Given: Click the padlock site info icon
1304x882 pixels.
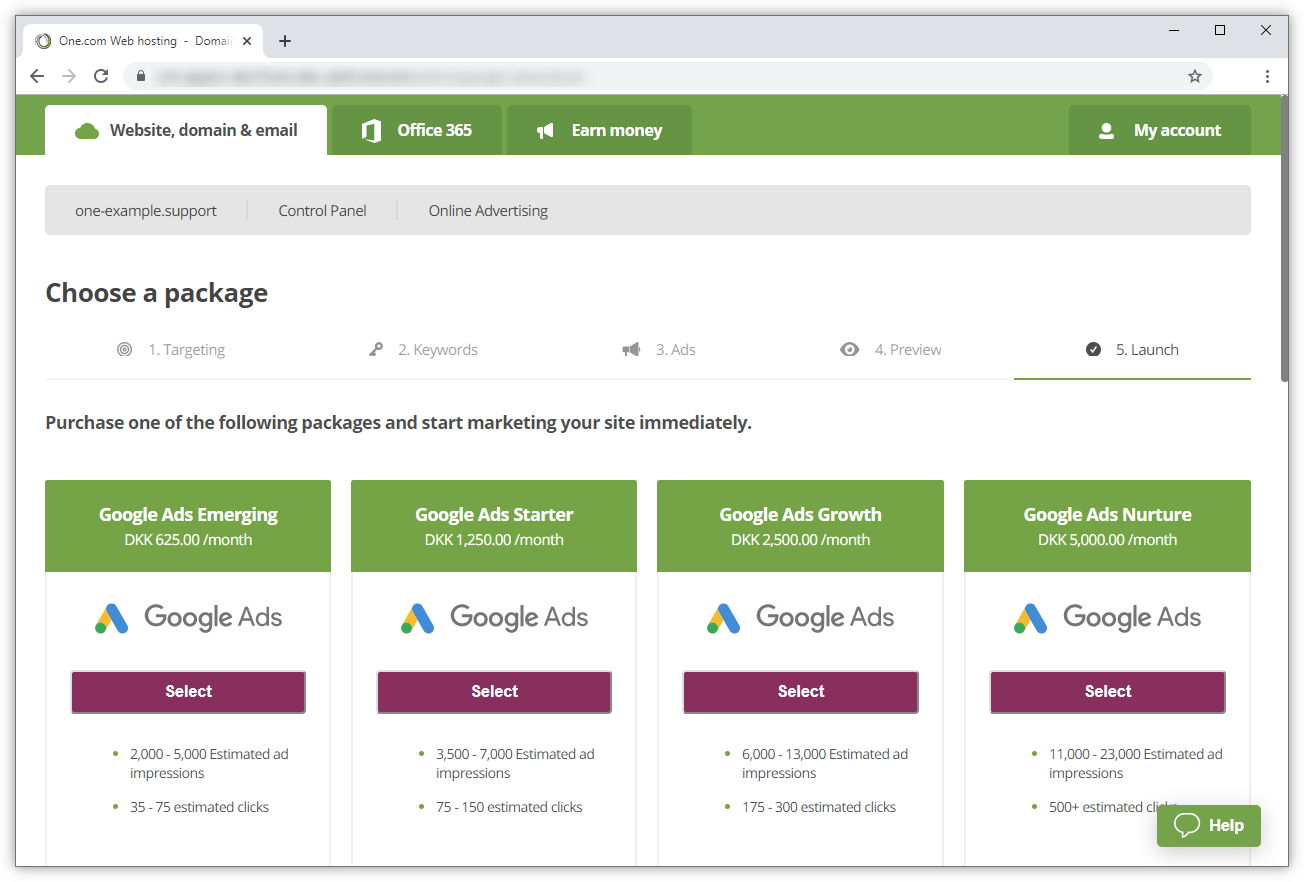Looking at the screenshot, I should tap(141, 76).
